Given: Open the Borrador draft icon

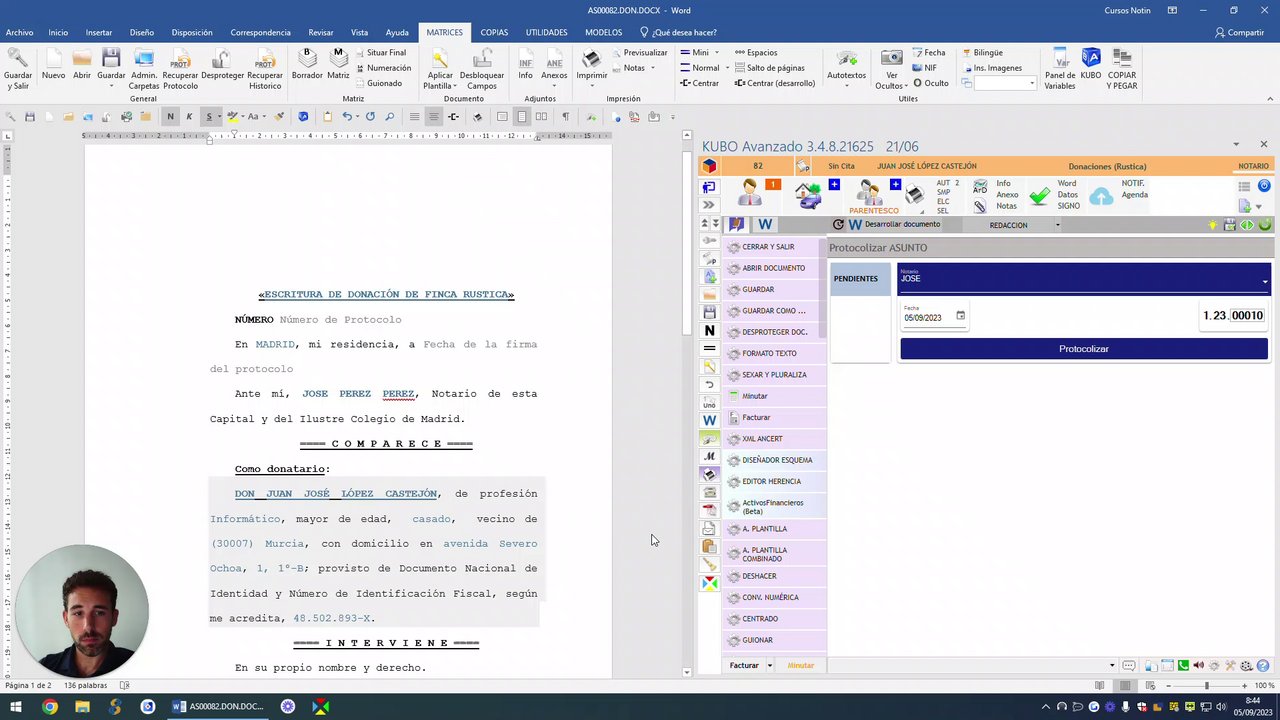Looking at the screenshot, I should [x=308, y=66].
